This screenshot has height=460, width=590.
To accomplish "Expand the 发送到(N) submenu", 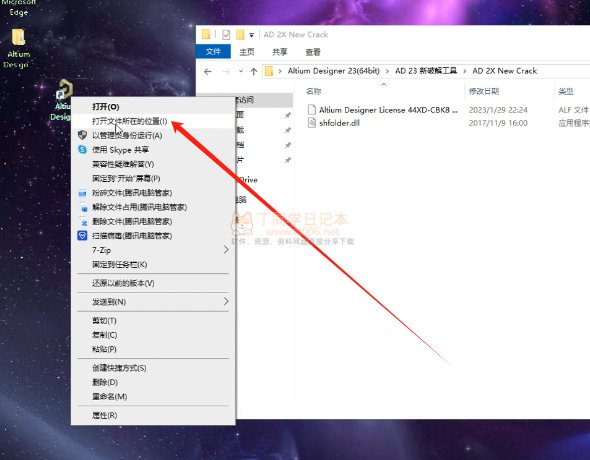I will click(x=154, y=302).
